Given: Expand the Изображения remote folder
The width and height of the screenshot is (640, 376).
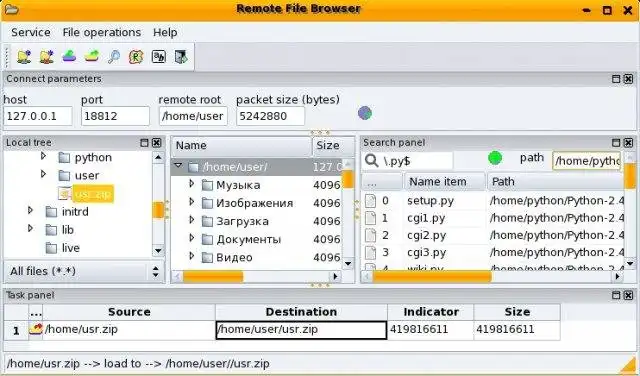Looking at the screenshot, I should coord(191,202).
